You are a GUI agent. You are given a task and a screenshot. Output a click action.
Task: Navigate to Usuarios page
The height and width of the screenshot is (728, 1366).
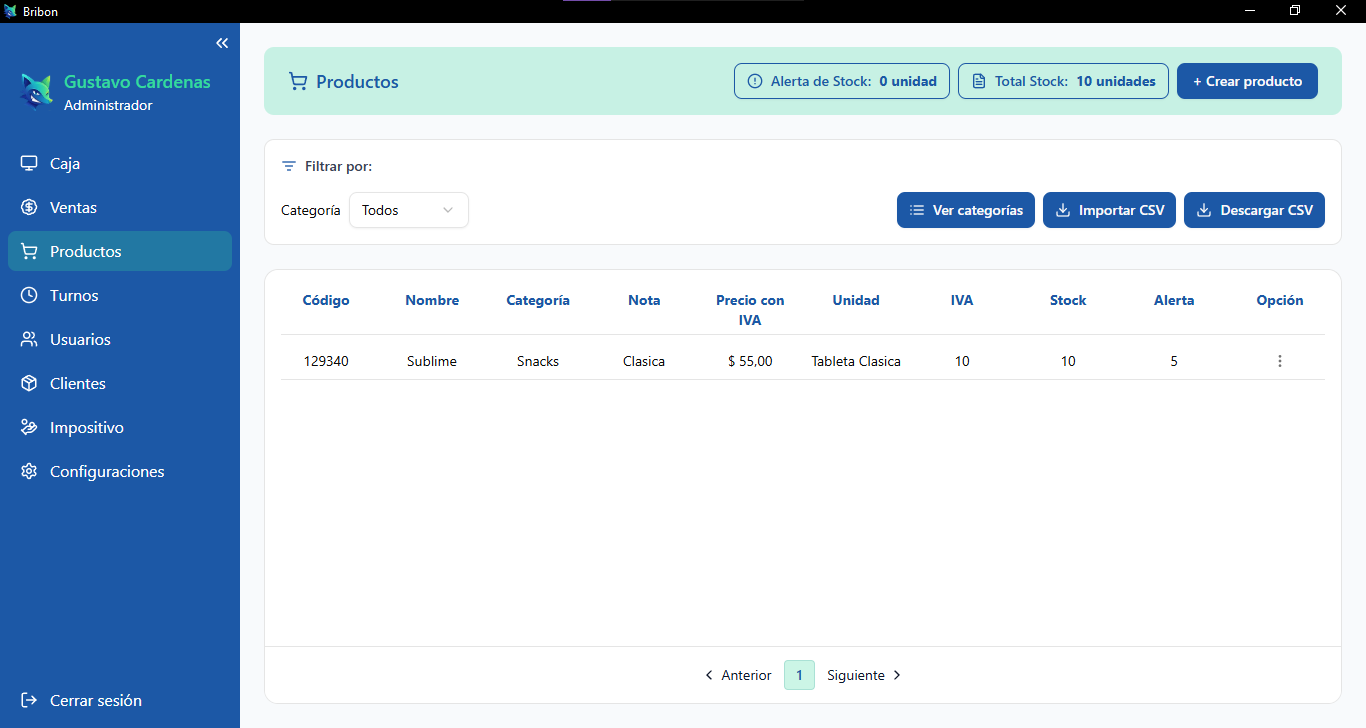[x=80, y=339]
